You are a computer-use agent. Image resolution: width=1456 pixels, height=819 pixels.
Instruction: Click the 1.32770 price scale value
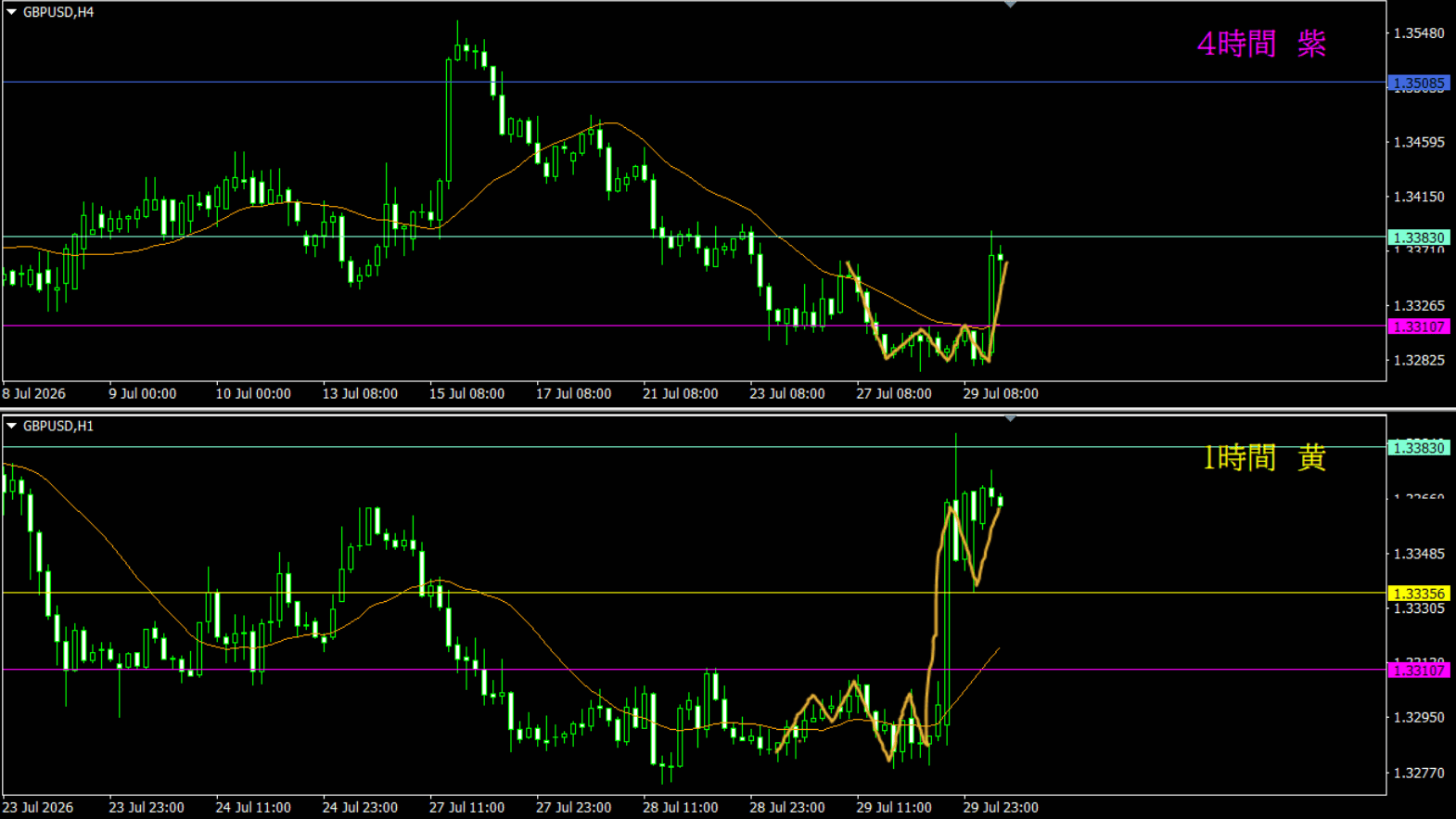point(1419,773)
